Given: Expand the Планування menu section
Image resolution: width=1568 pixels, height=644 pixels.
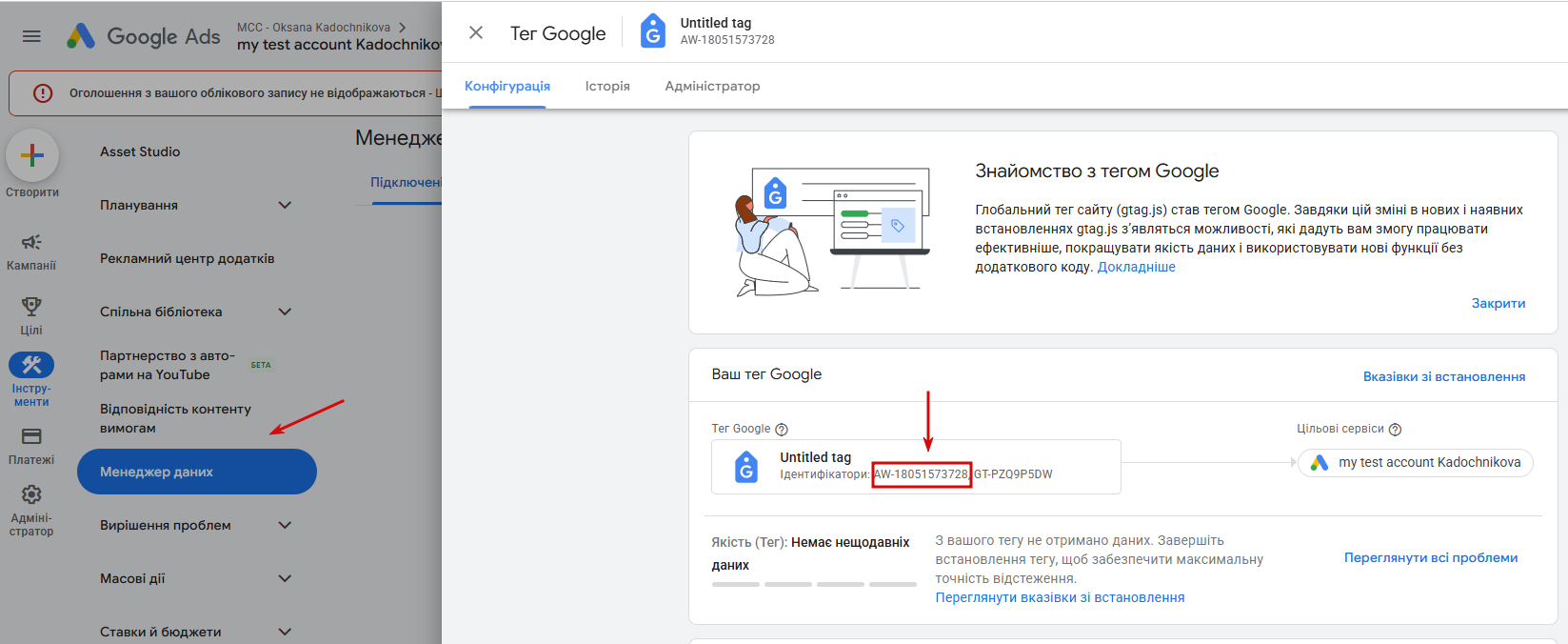Looking at the screenshot, I should [285, 205].
